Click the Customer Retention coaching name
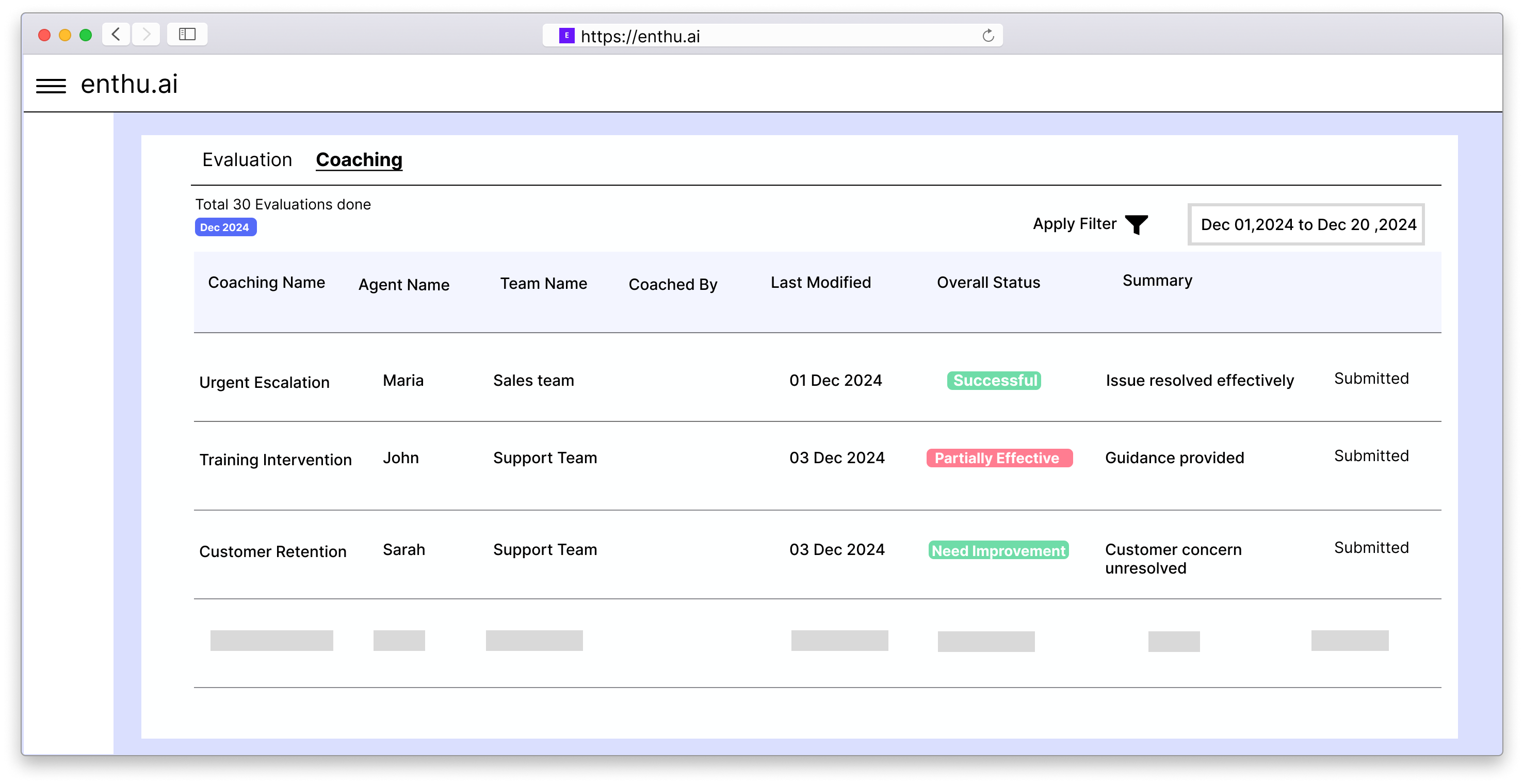 (x=273, y=550)
